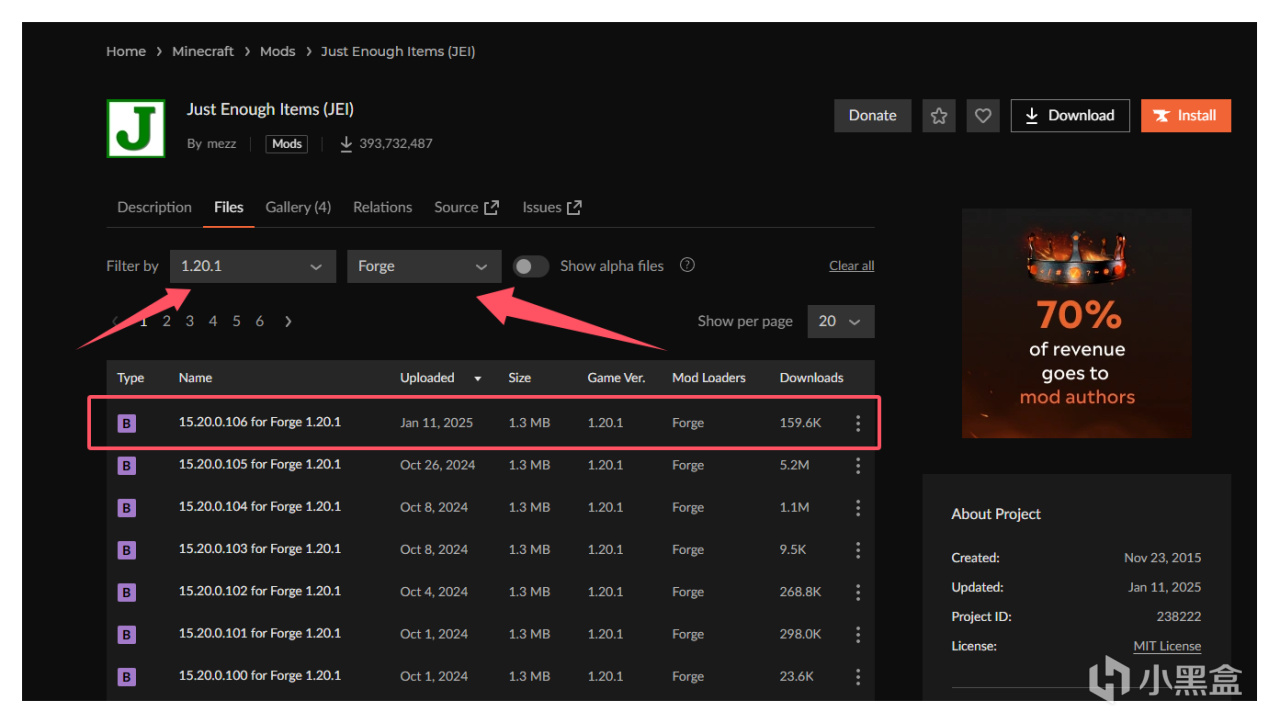Image resolution: width=1280 pixels, height=723 pixels.
Task: Go to Minecraft breadcrumb
Action: tap(203, 51)
